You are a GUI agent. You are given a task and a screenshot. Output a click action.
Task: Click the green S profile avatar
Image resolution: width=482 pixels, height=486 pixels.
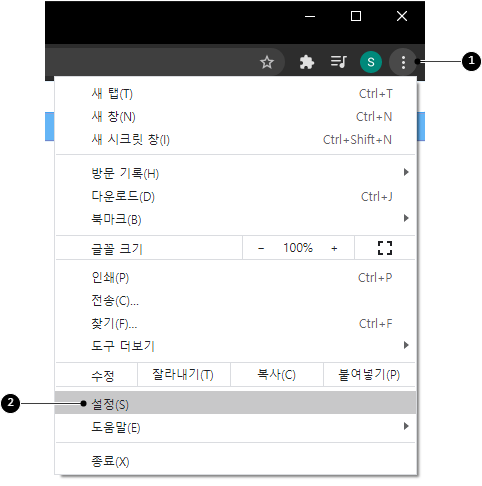(371, 62)
